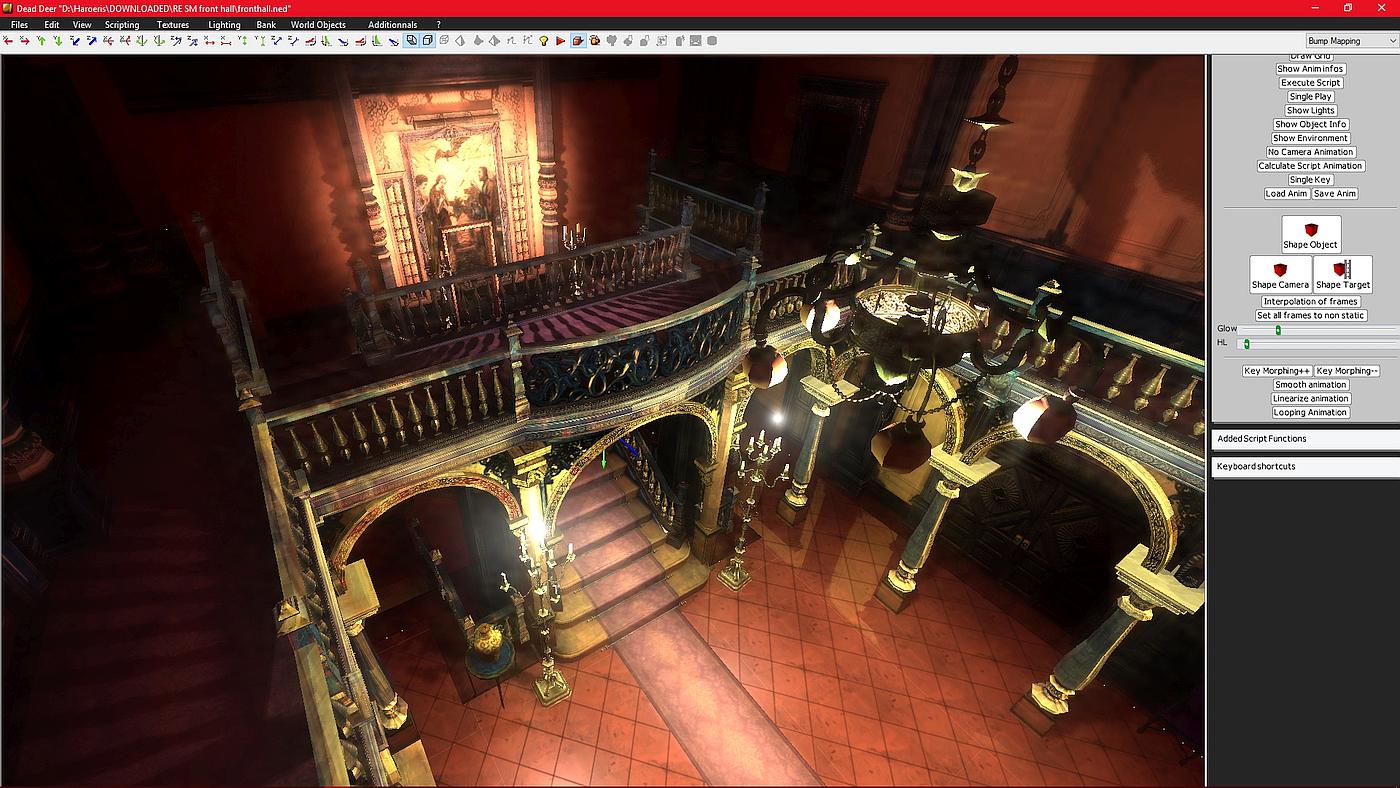Open the View menu

tap(82, 24)
